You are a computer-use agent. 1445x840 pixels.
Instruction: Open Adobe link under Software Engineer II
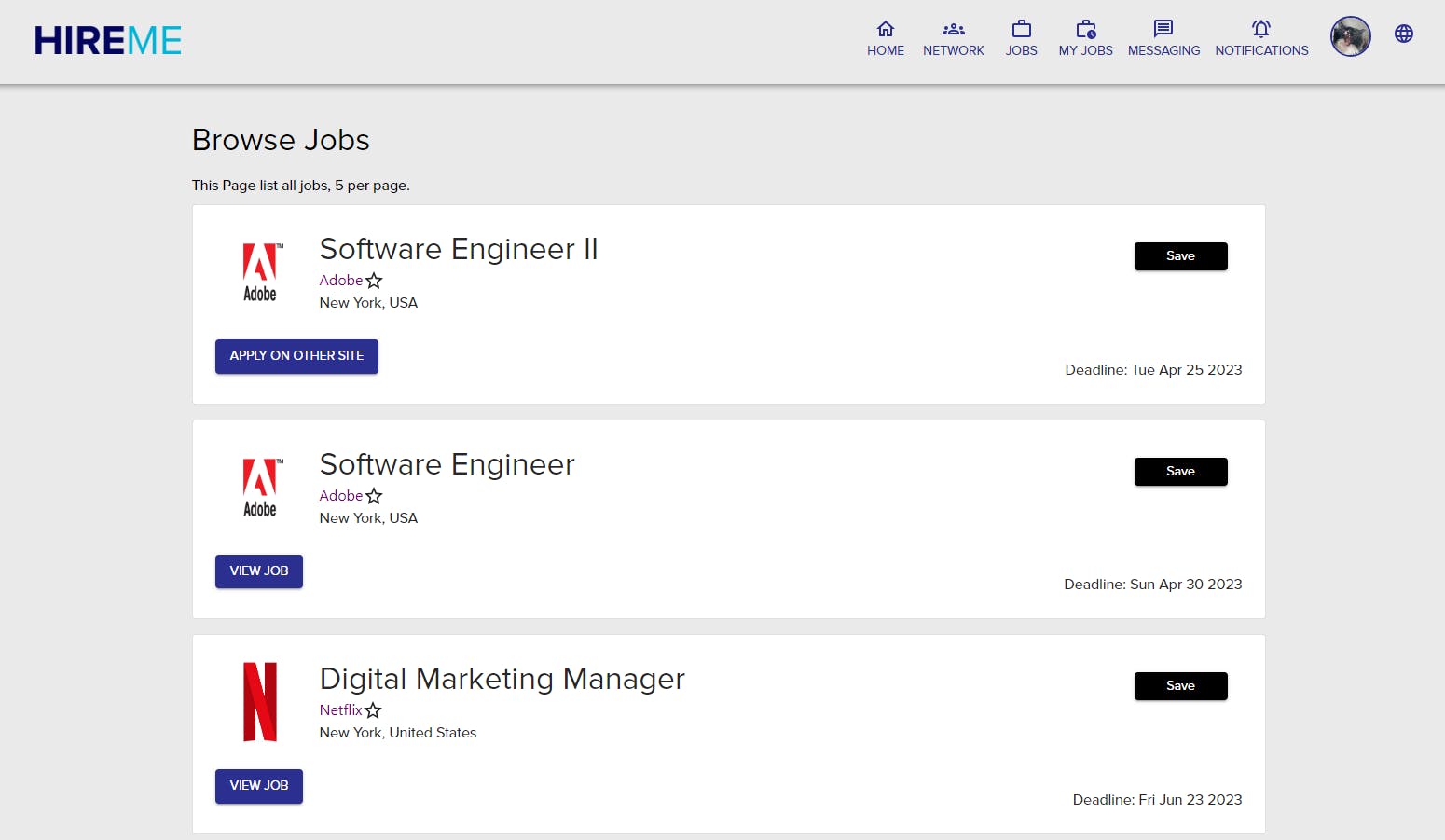coord(340,281)
